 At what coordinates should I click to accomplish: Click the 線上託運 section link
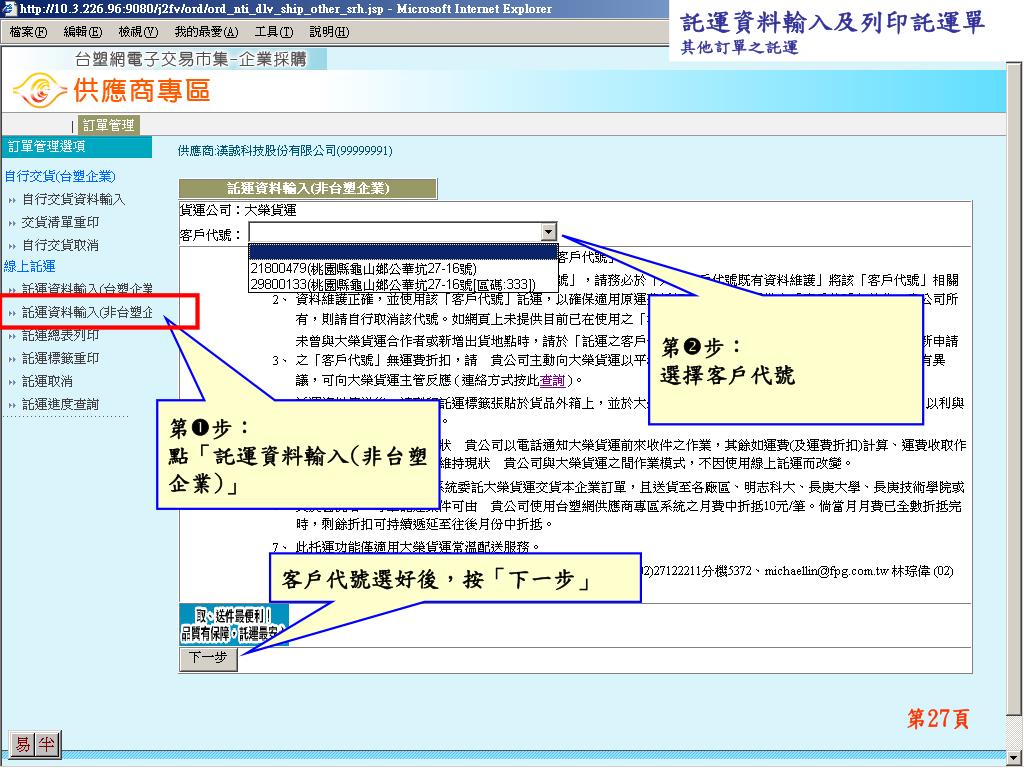tap(29, 266)
